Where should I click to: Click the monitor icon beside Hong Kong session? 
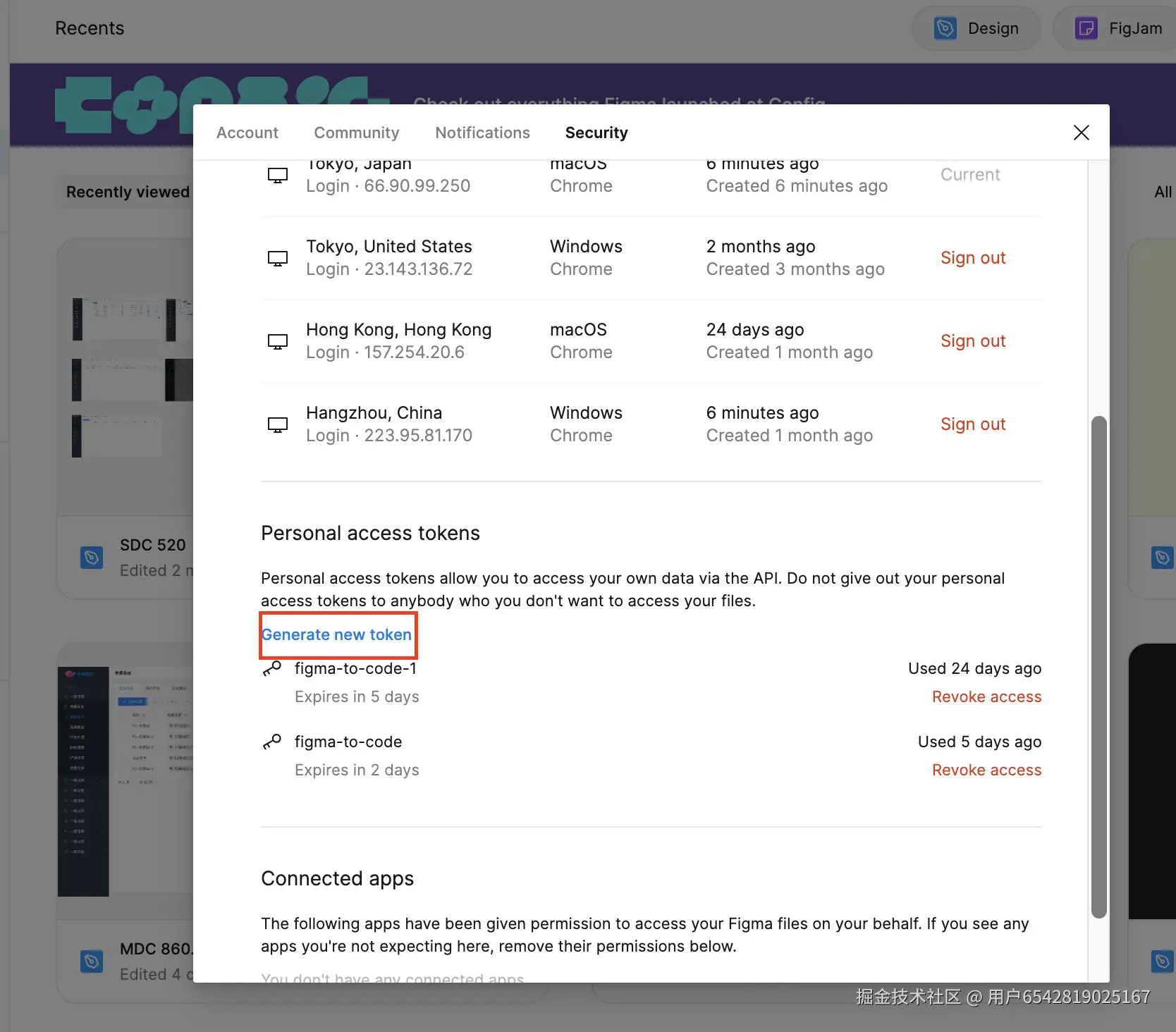click(x=278, y=341)
